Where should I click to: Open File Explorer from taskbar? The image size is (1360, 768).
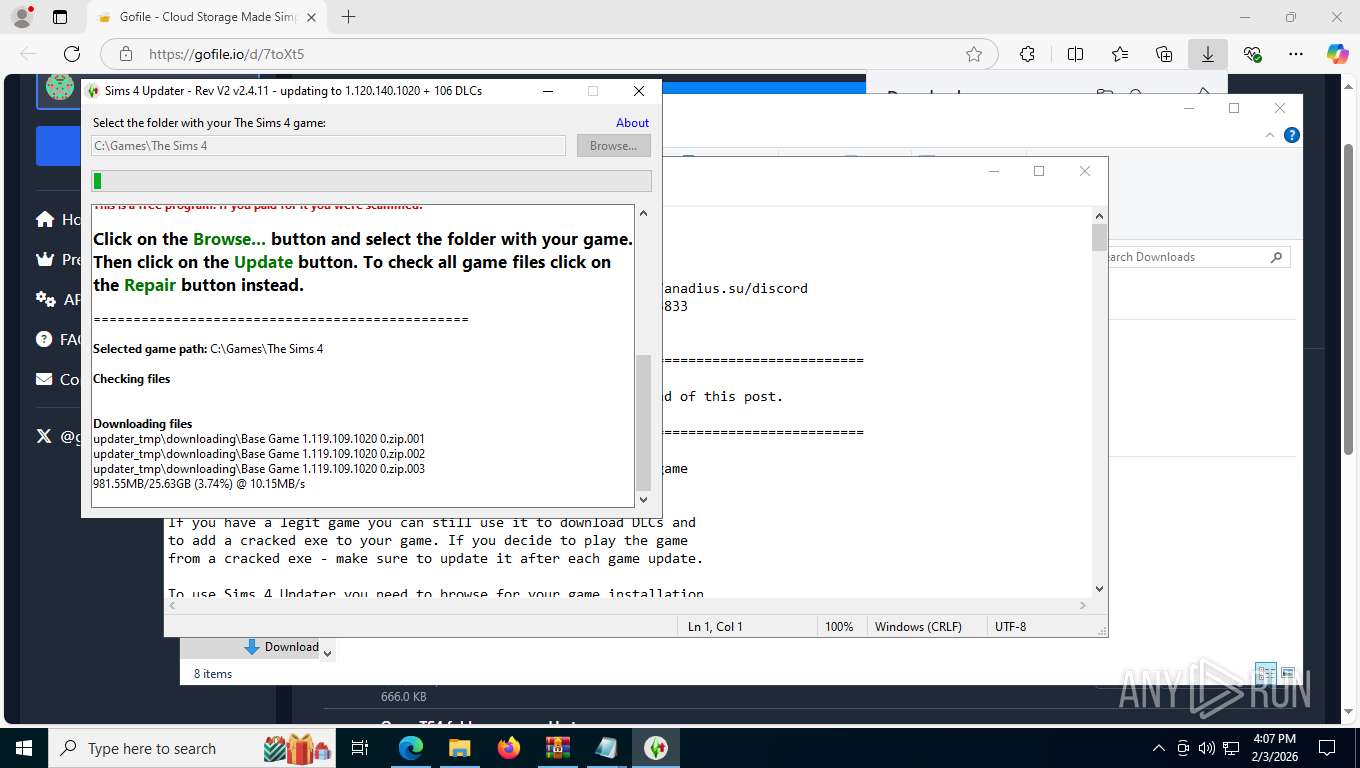click(459, 748)
